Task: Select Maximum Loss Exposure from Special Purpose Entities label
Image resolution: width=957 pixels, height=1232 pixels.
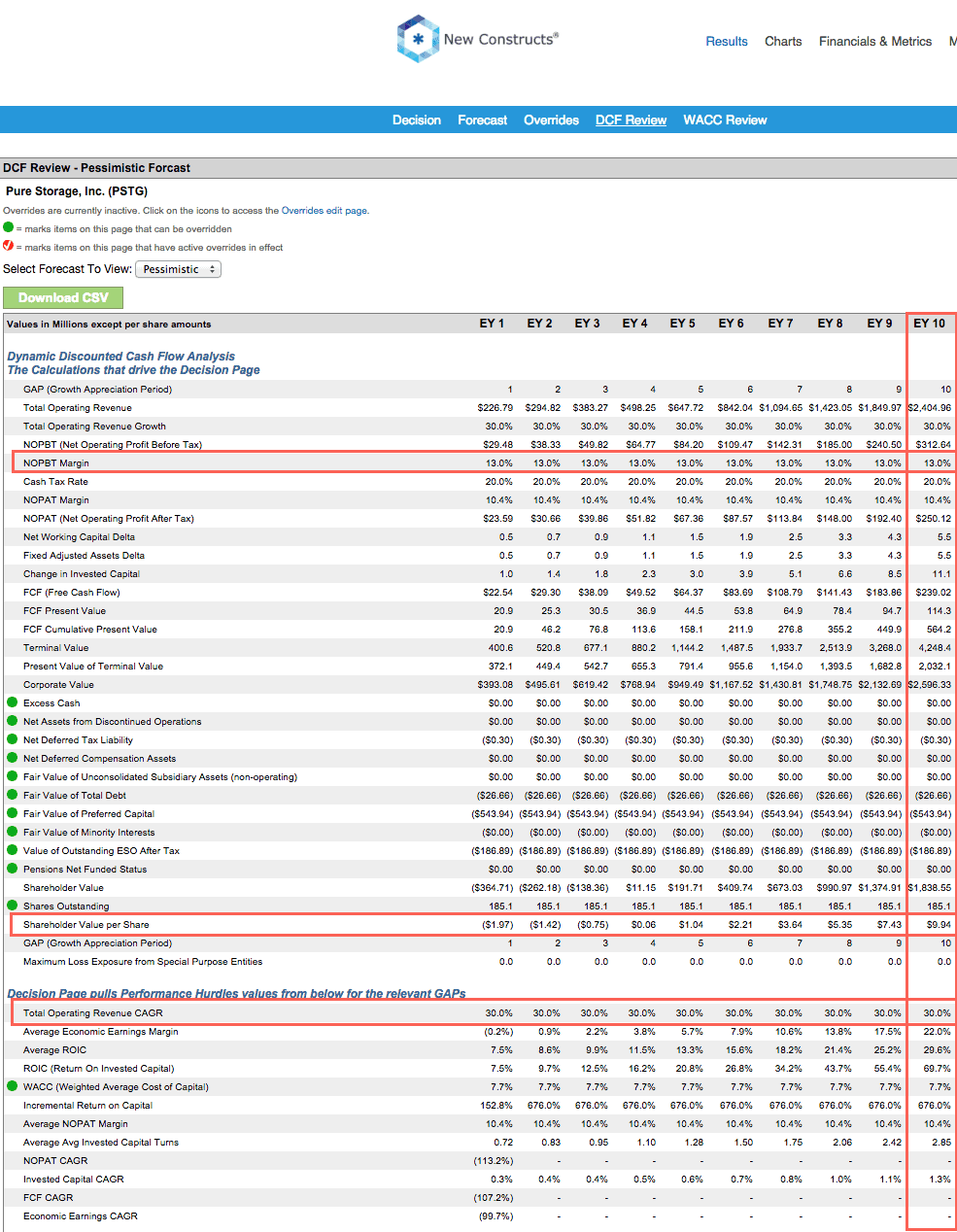Action: 143,962
